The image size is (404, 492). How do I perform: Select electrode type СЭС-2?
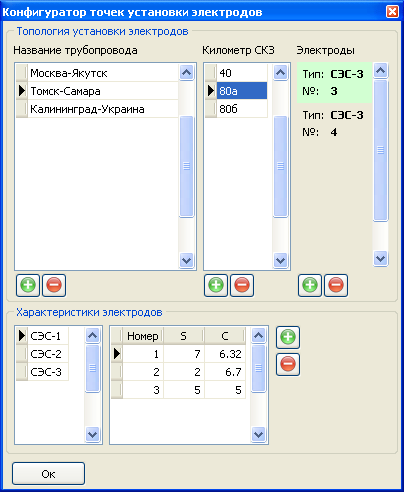pyautogui.click(x=48, y=354)
